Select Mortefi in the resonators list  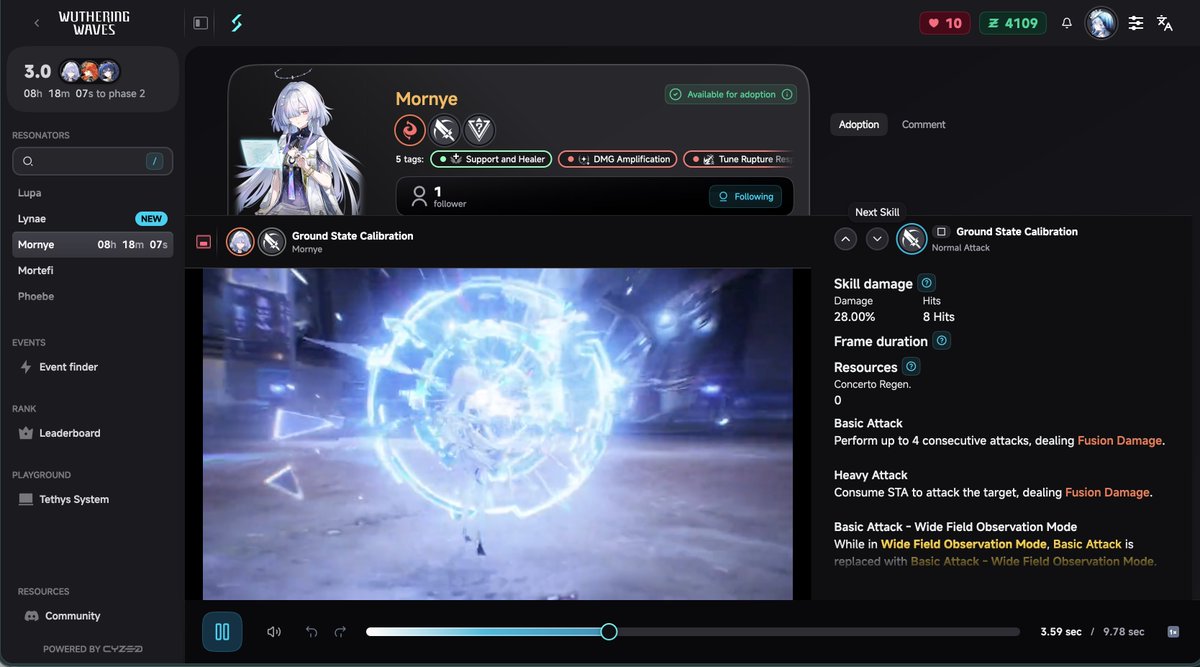coord(92,271)
